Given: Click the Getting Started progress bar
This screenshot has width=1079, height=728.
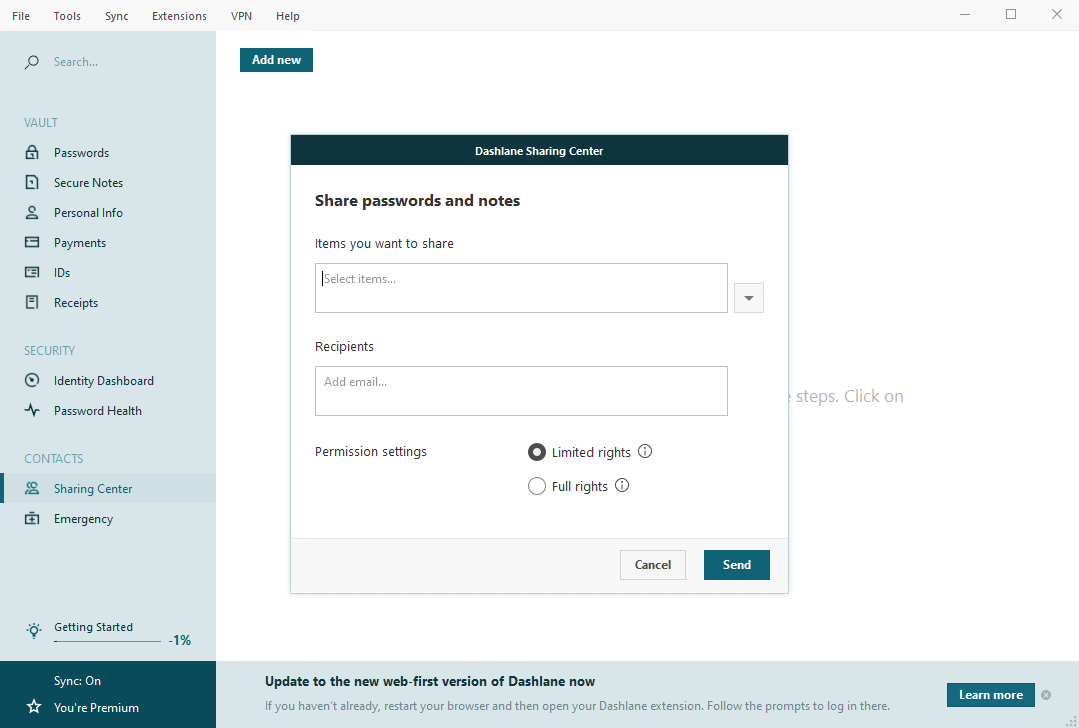Looking at the screenshot, I should pos(107,641).
